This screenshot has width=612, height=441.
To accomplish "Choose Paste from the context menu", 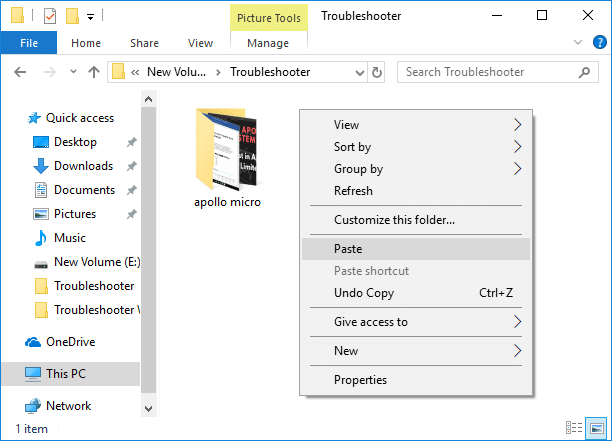I will [x=348, y=249].
